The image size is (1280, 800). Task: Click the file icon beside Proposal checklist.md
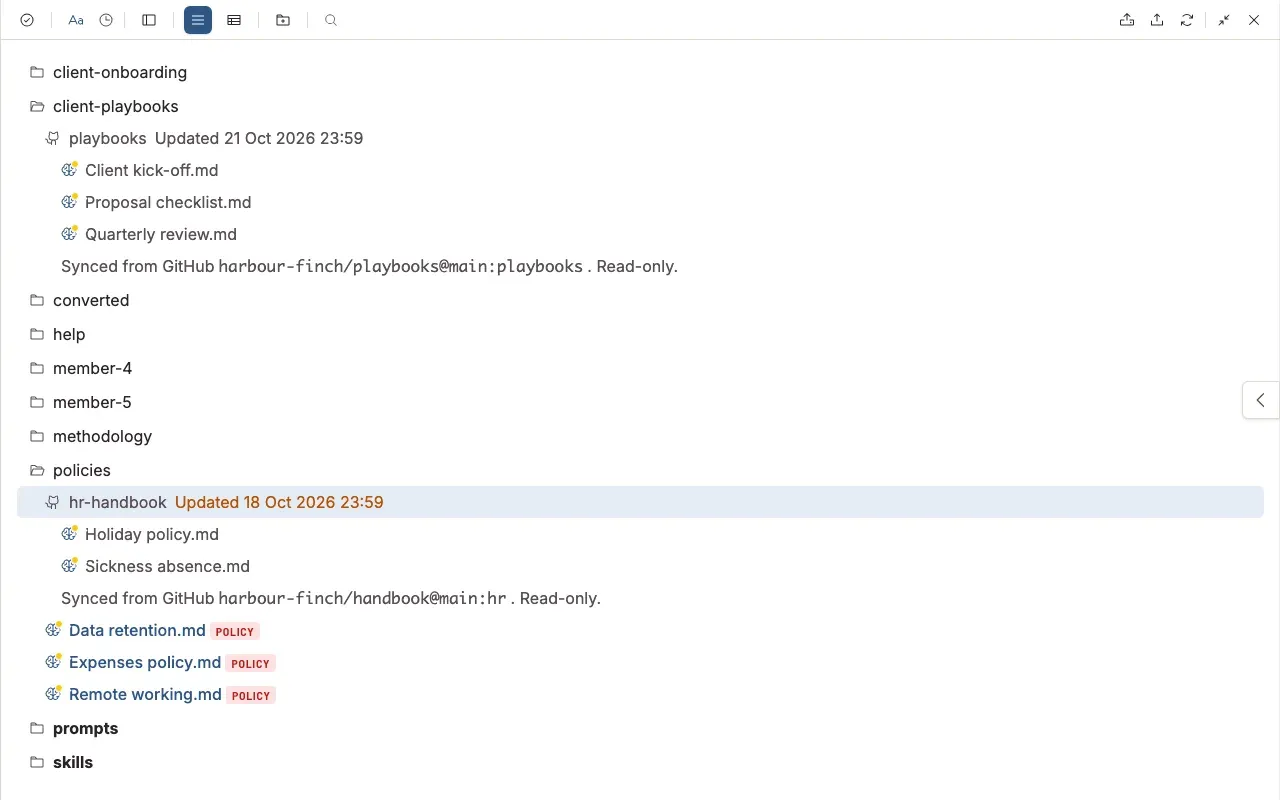pos(69,202)
